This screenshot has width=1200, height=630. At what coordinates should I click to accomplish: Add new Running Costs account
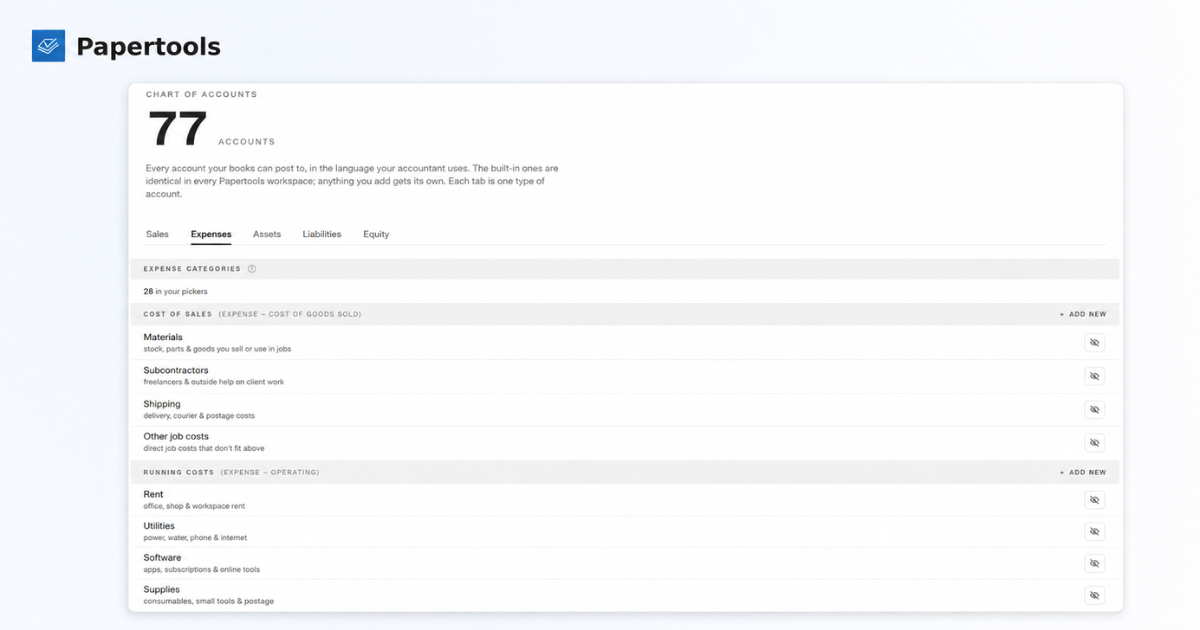(1083, 472)
